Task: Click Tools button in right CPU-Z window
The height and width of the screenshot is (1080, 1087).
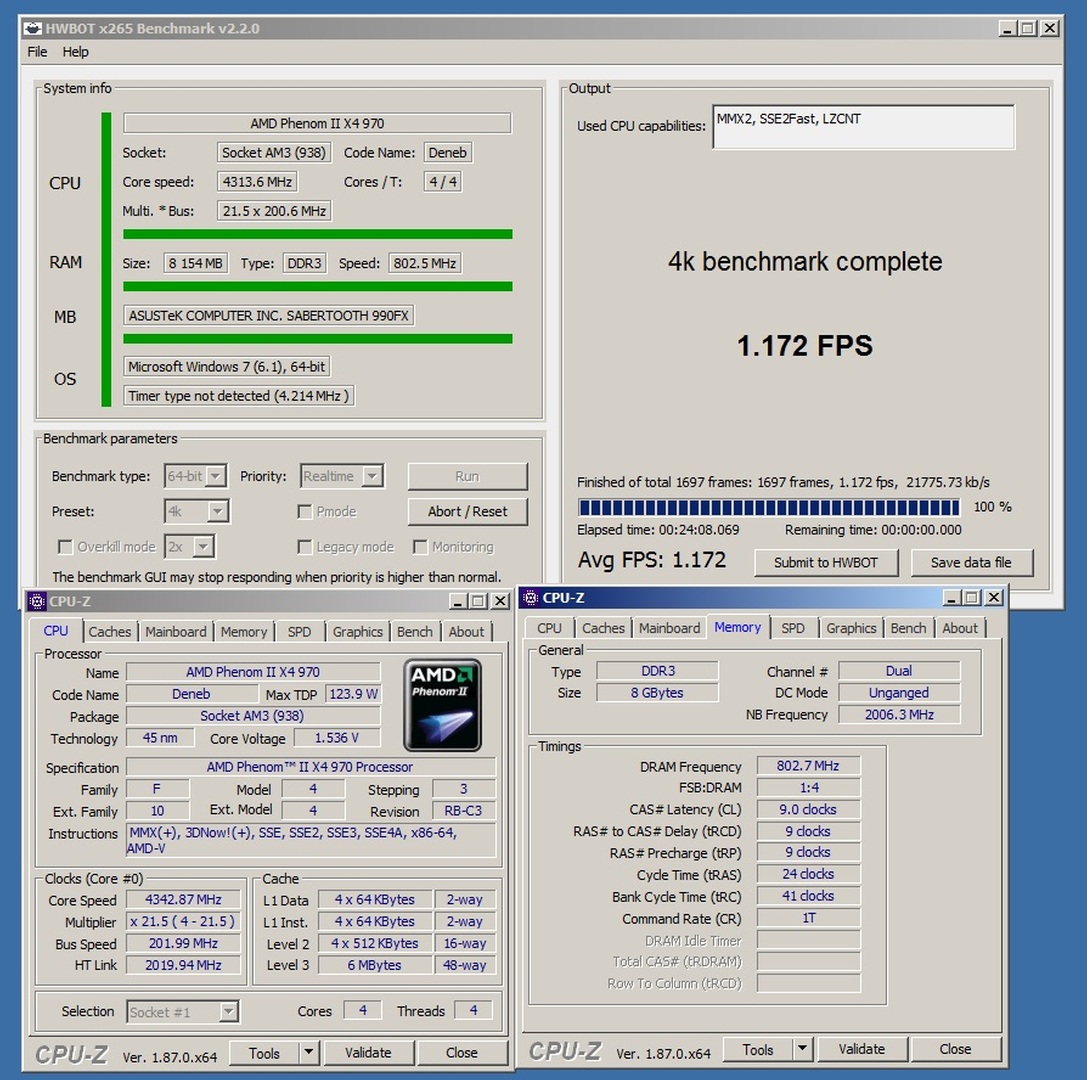Action: (758, 1049)
